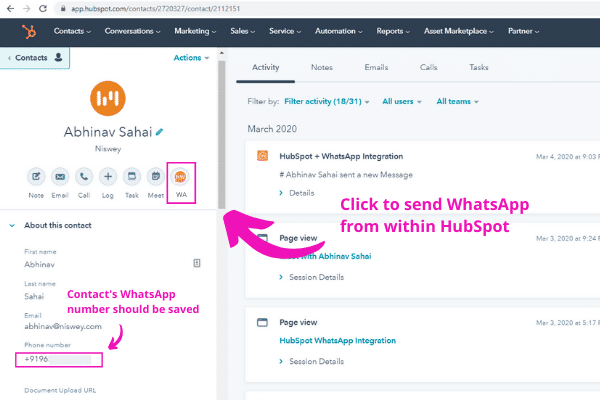
Task: Switch to the Emails tab
Action: pos(376,67)
